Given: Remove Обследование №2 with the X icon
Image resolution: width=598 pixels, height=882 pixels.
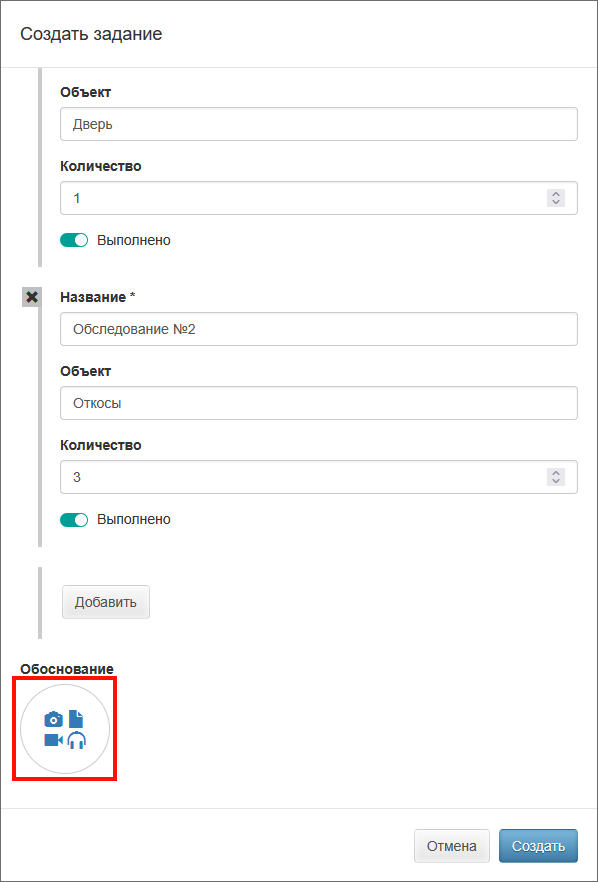Looking at the screenshot, I should [x=32, y=297].
